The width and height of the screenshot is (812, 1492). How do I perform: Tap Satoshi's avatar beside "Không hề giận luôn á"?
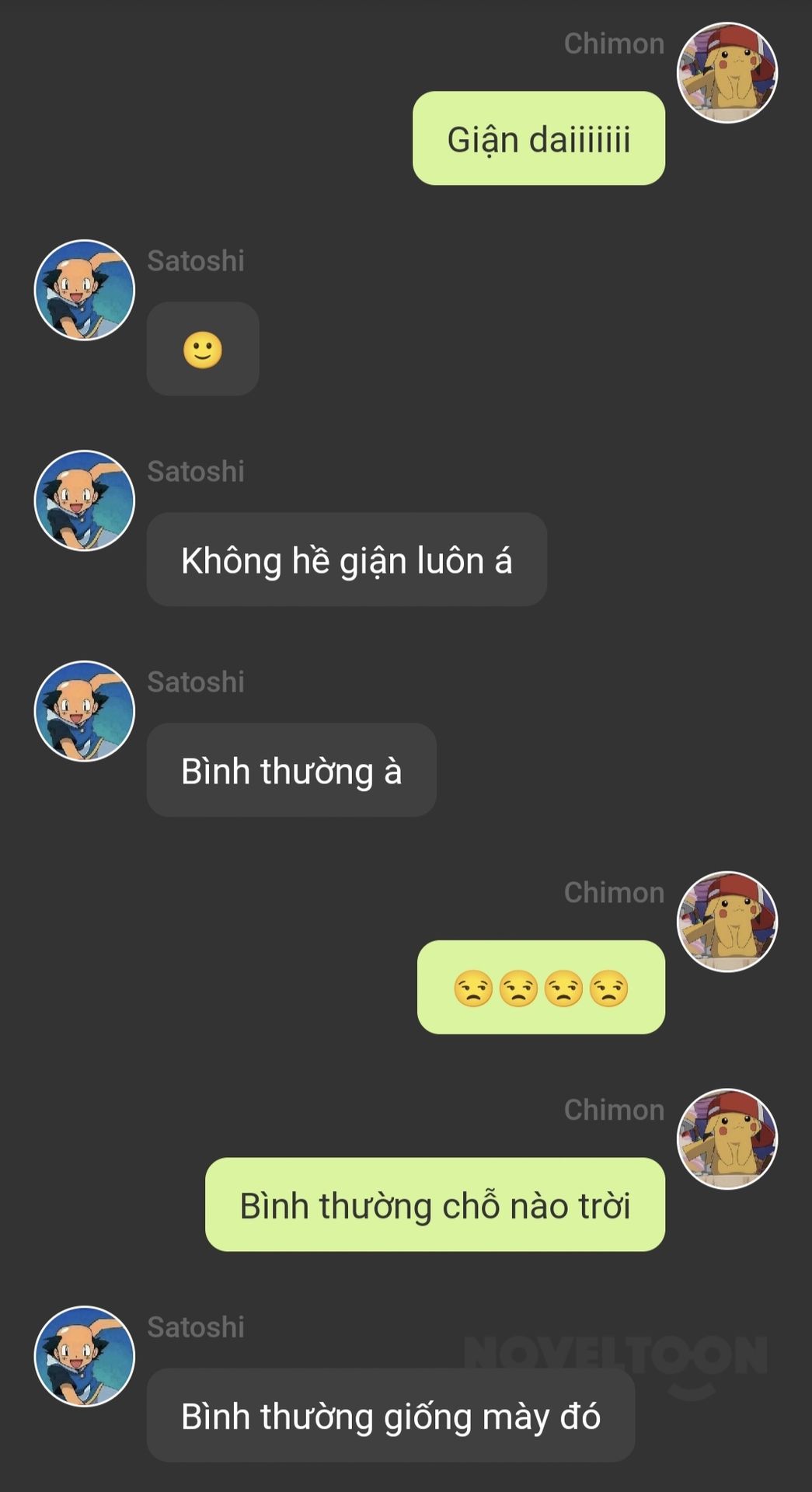pyautogui.click(x=85, y=500)
